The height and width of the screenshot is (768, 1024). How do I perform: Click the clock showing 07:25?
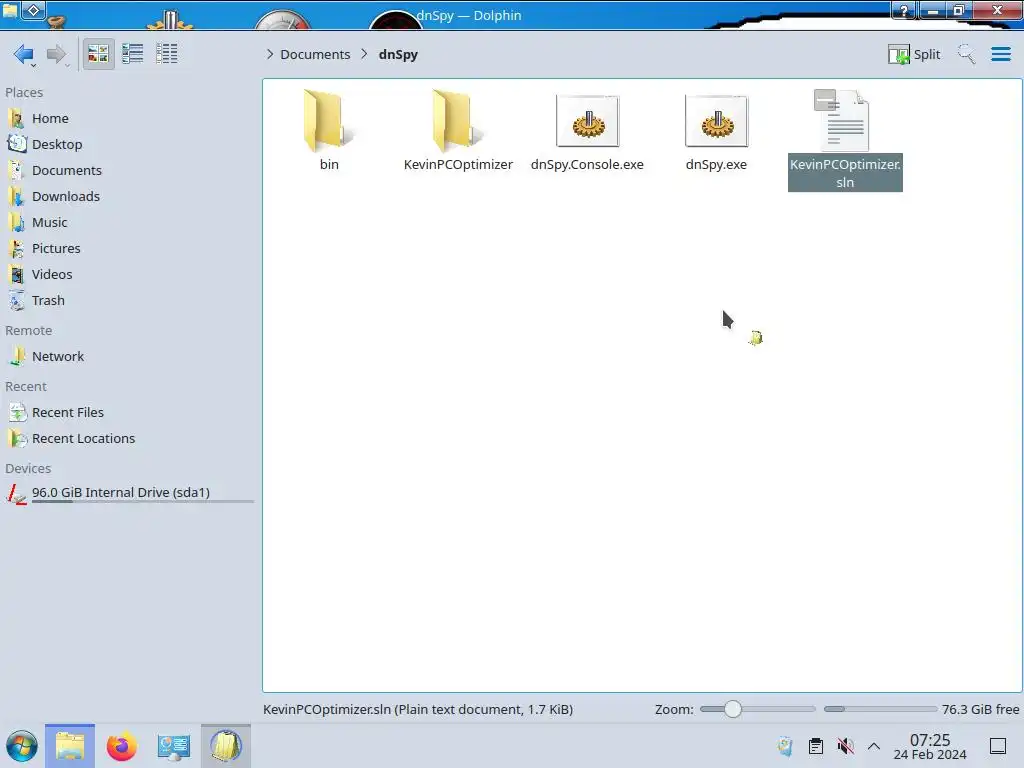coord(930,746)
